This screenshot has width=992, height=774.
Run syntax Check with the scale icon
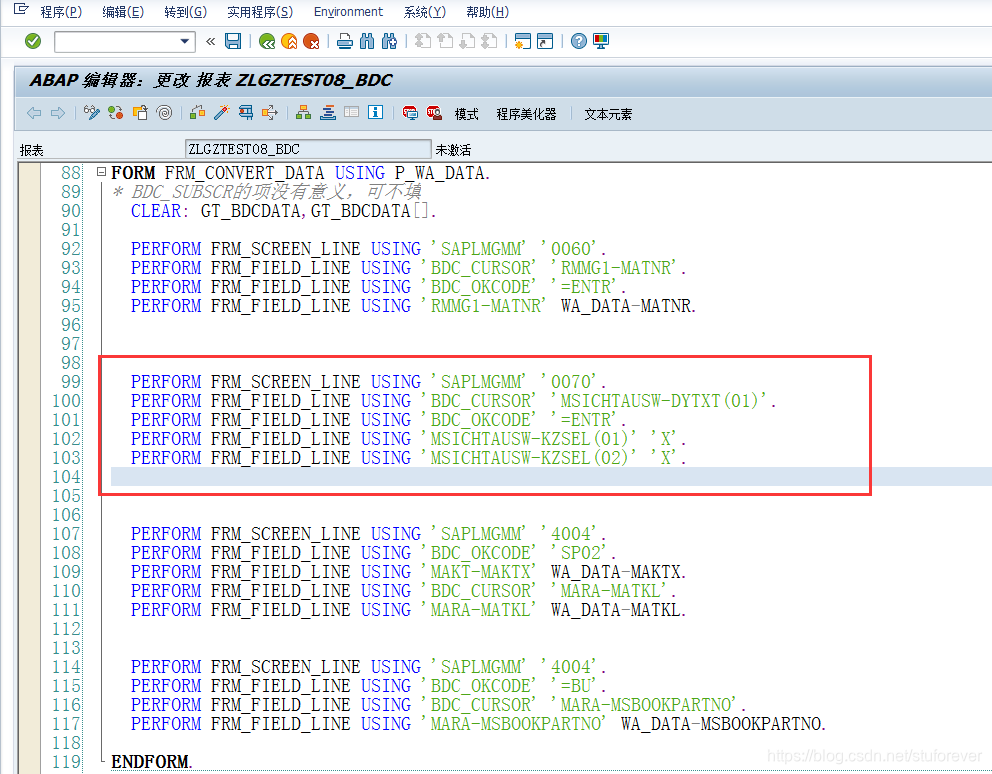[197, 113]
